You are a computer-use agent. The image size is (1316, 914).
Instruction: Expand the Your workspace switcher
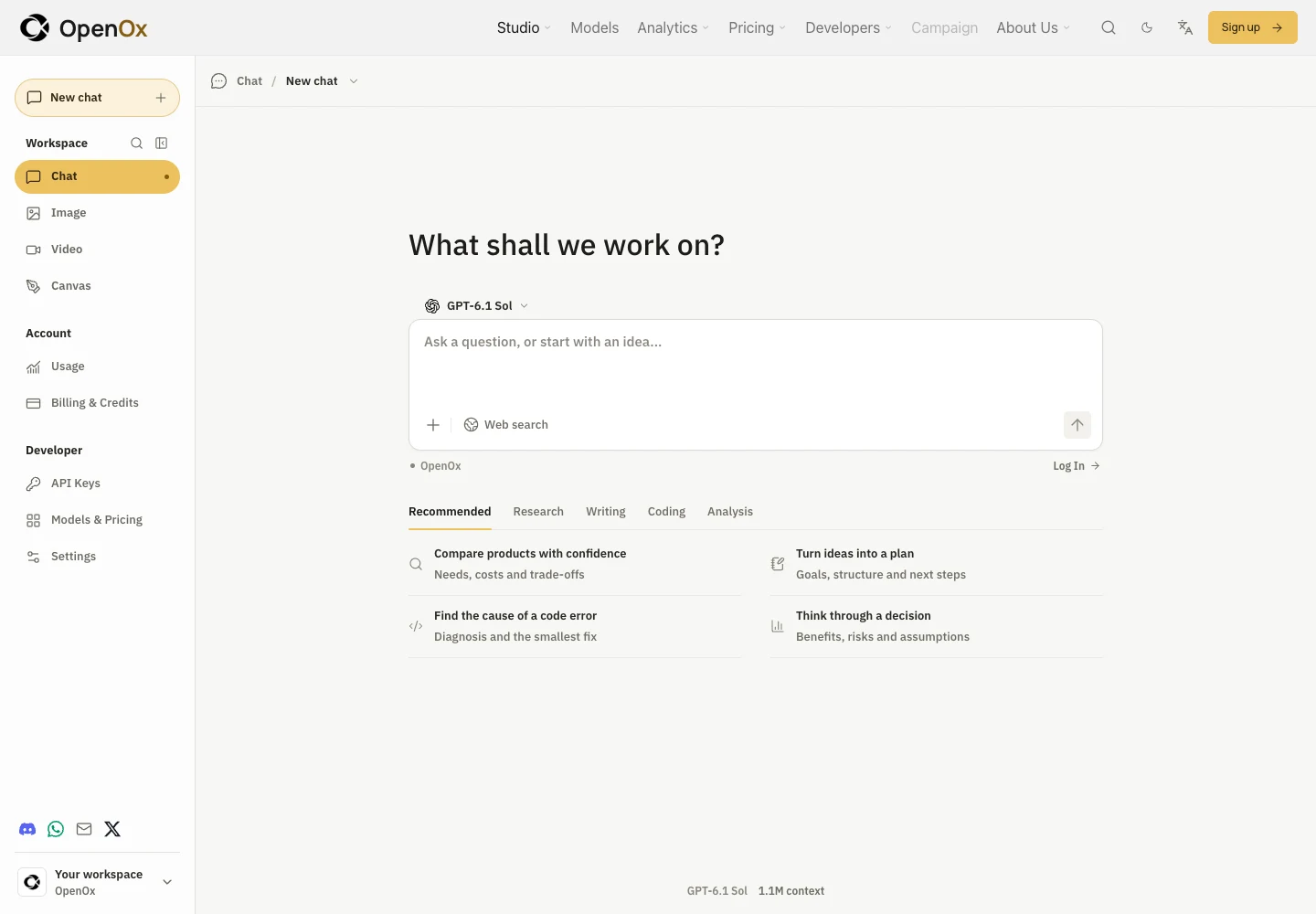tap(97, 882)
